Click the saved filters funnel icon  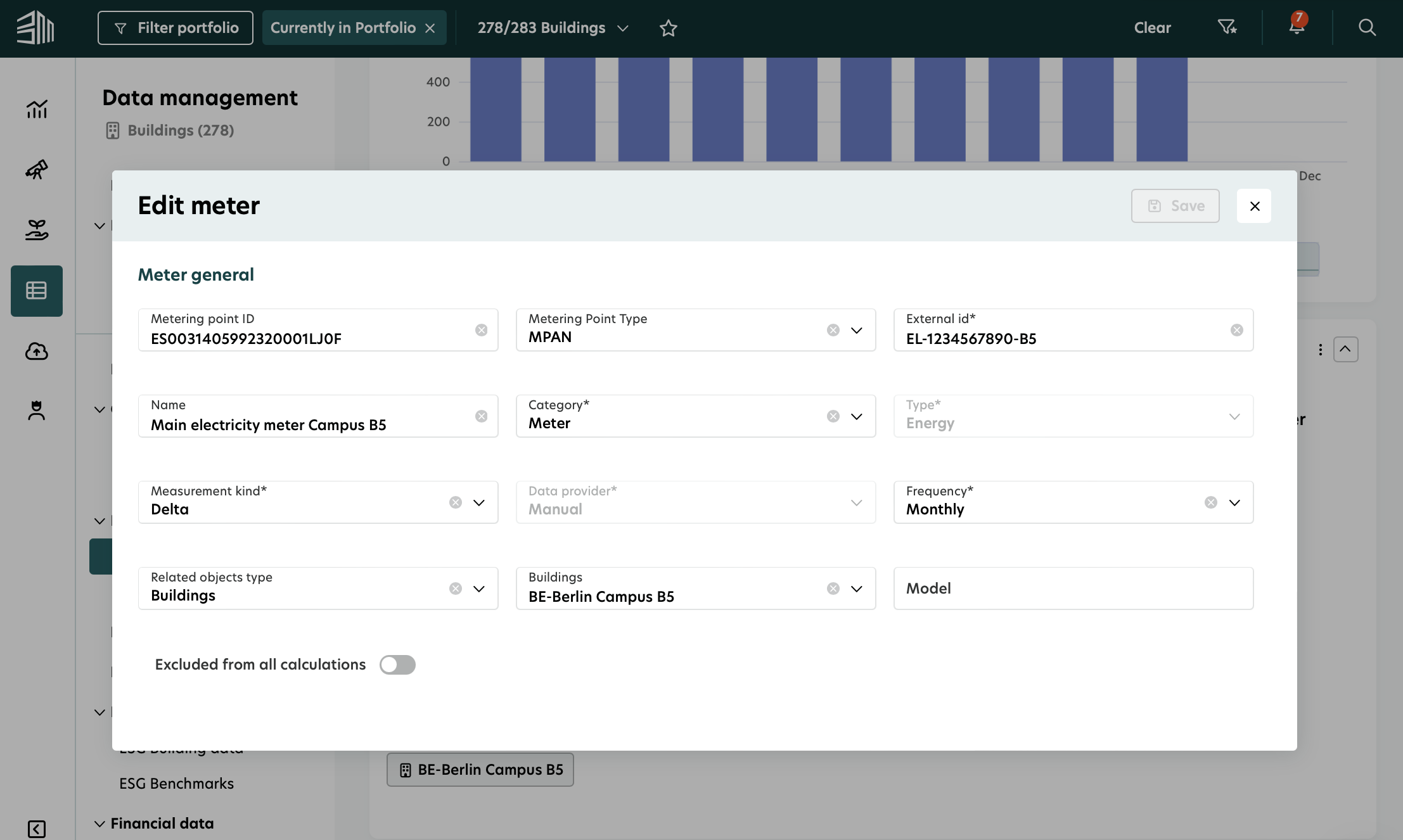point(1227,27)
